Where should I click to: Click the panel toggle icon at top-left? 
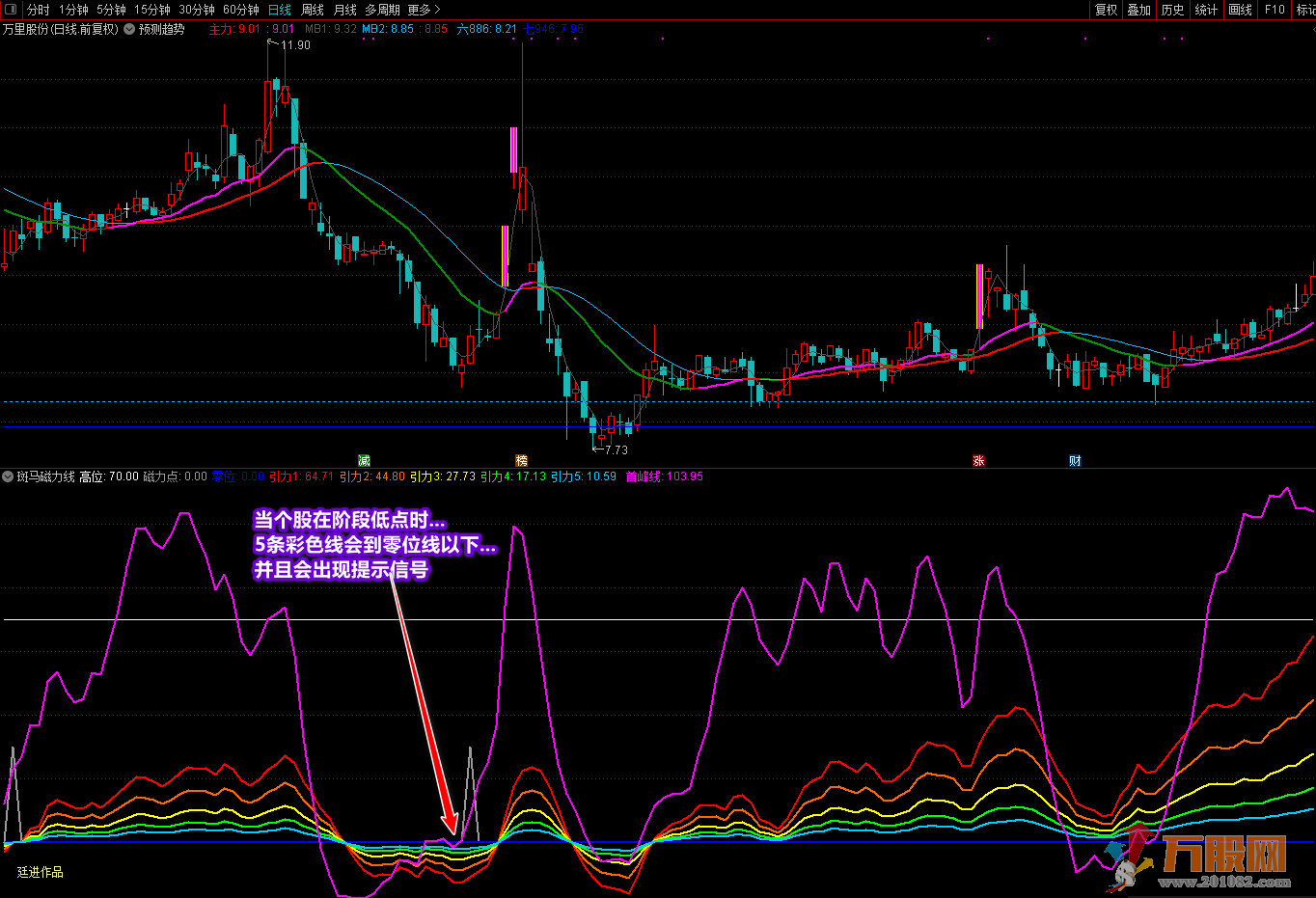(10, 10)
